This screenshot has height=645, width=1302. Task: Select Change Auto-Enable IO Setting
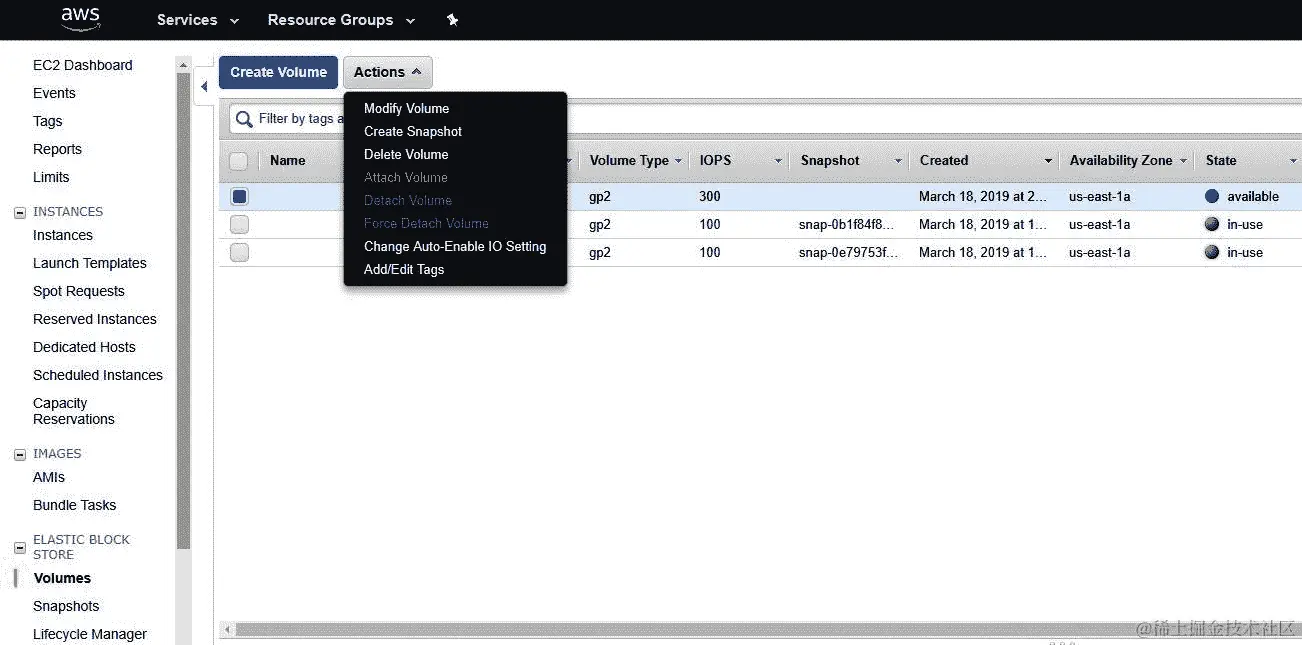pyautogui.click(x=455, y=246)
